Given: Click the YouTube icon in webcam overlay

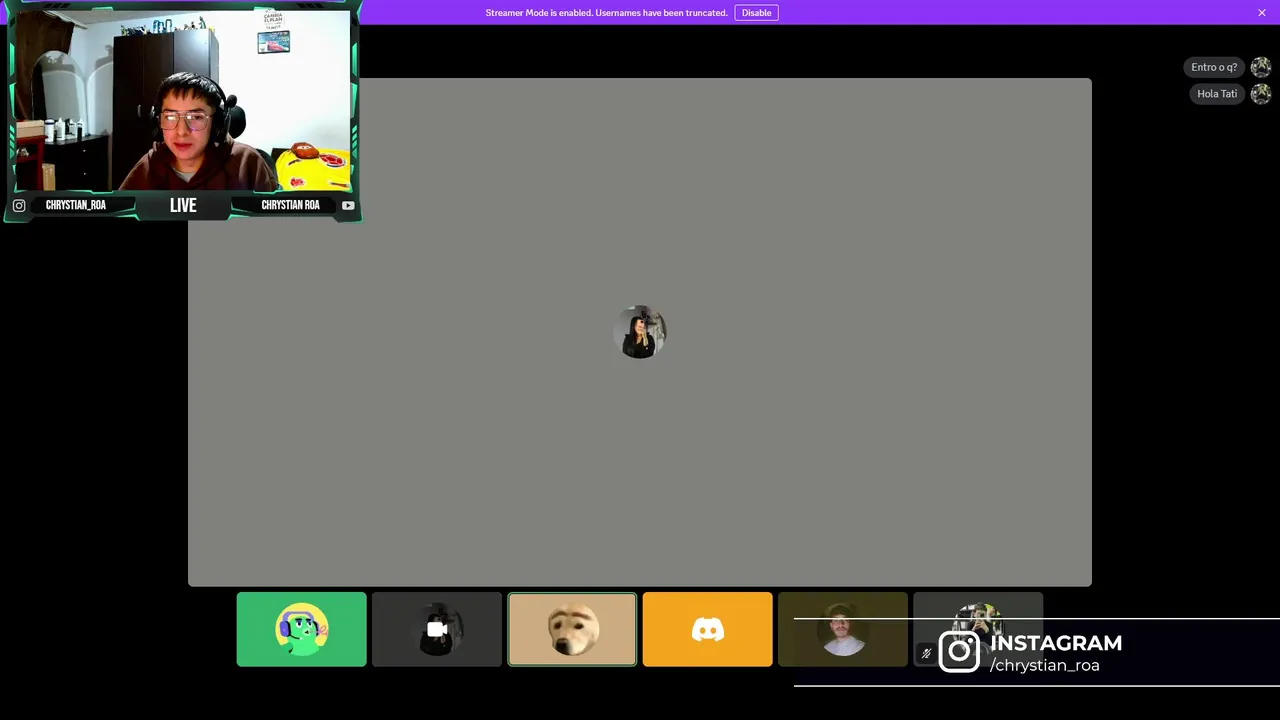Looking at the screenshot, I should click(x=348, y=206).
